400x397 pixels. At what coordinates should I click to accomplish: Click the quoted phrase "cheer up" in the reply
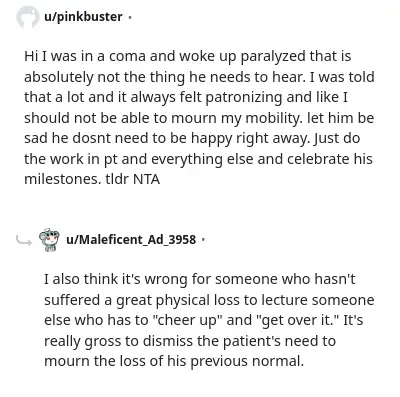point(188,320)
